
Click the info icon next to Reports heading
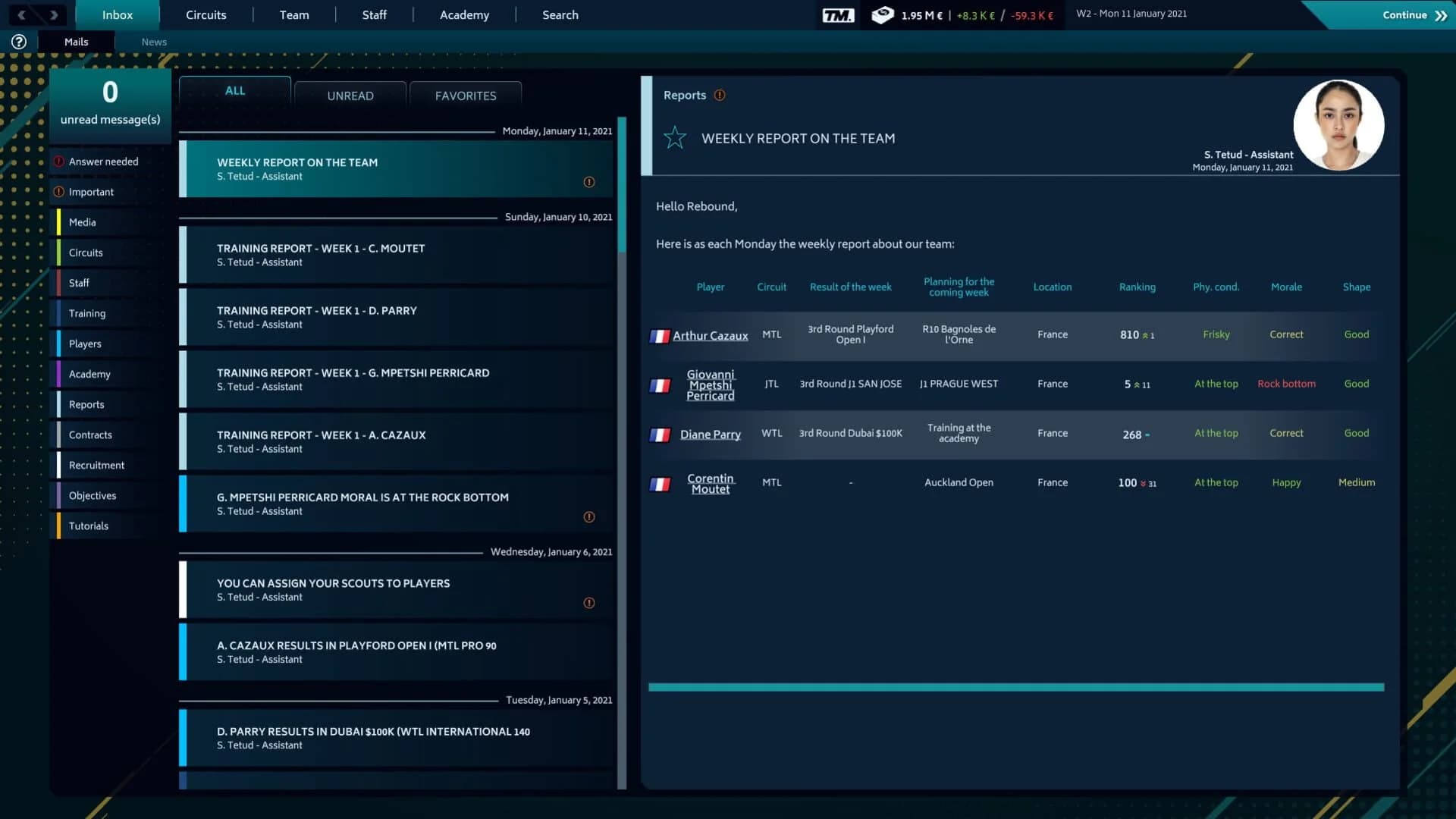point(719,95)
